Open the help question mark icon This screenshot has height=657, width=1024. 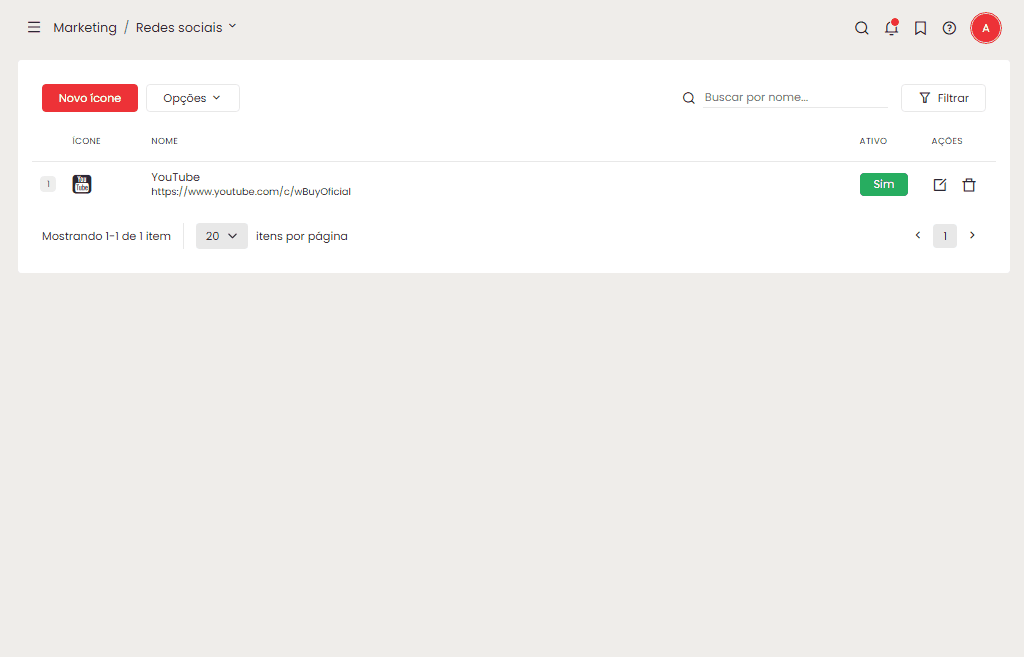coord(949,28)
